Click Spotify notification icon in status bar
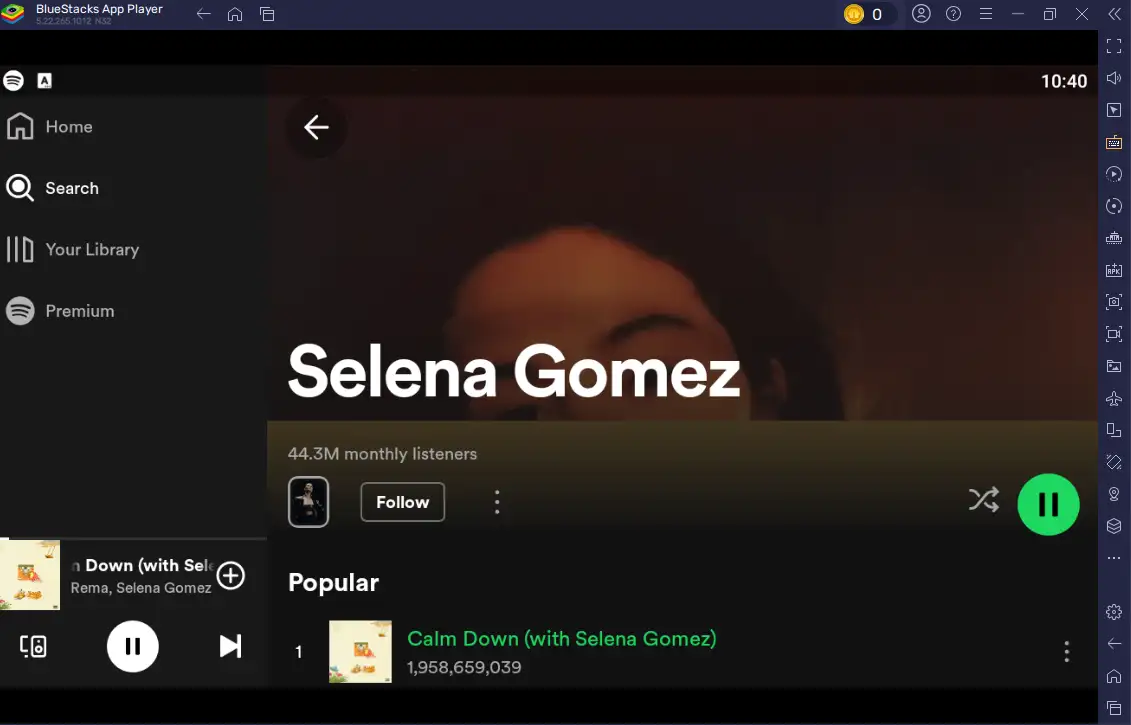This screenshot has height=725, width=1131. coord(14,81)
